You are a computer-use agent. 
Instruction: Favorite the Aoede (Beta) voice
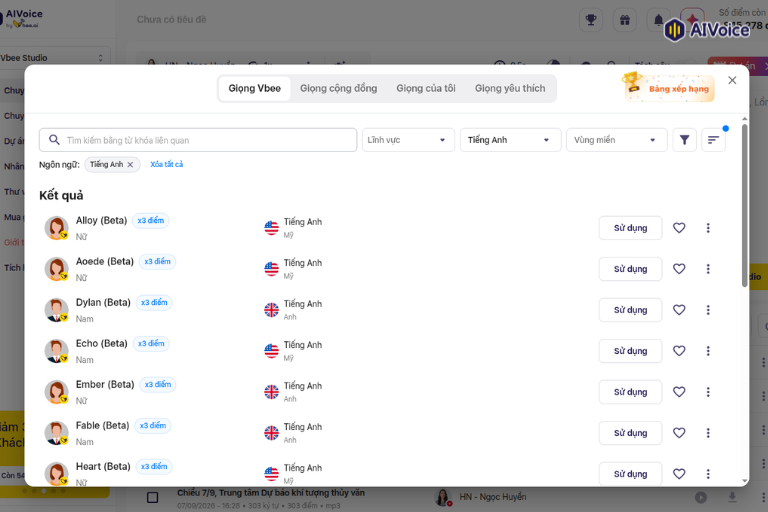679,269
